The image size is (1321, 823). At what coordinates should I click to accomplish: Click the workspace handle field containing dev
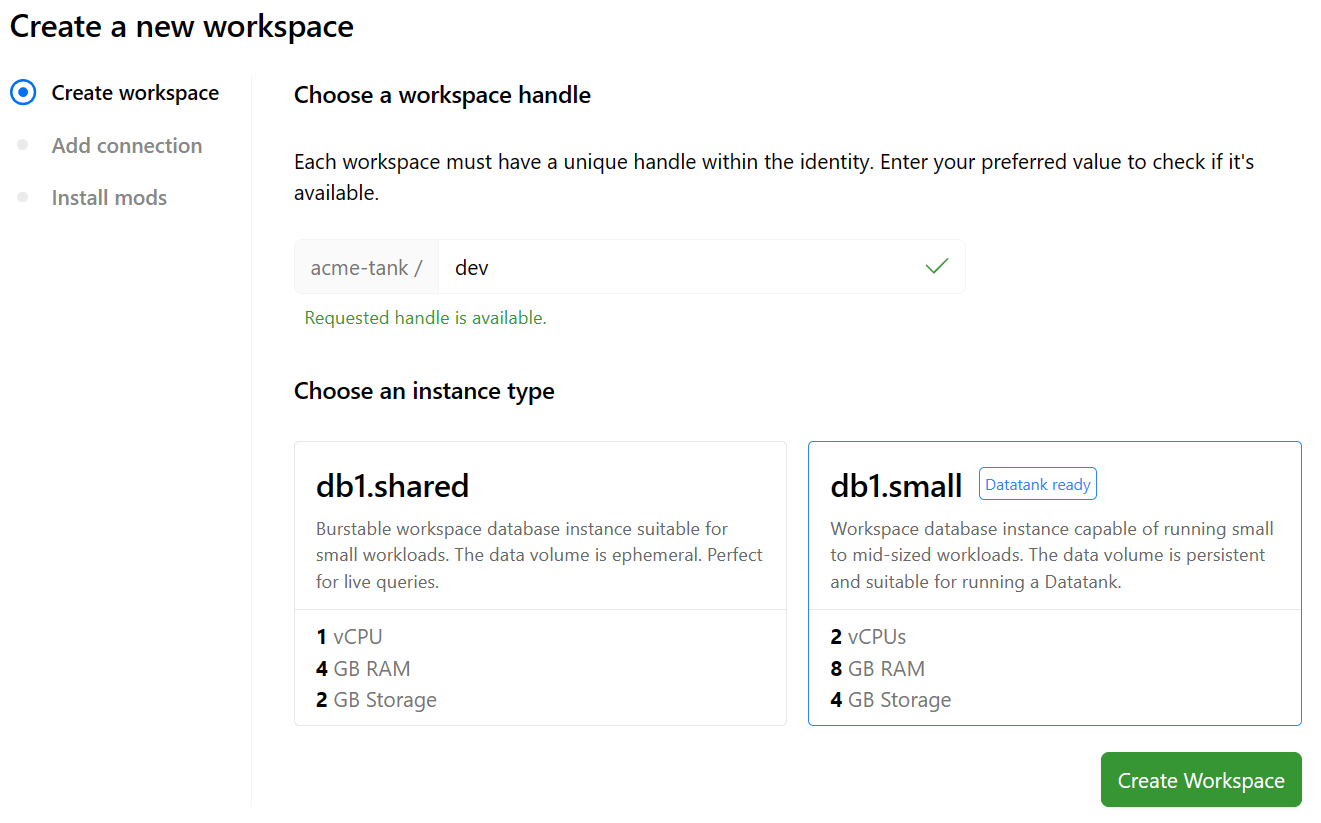click(x=702, y=267)
